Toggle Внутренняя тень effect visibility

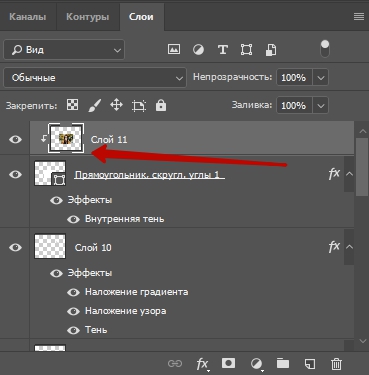pyautogui.click(x=73, y=219)
